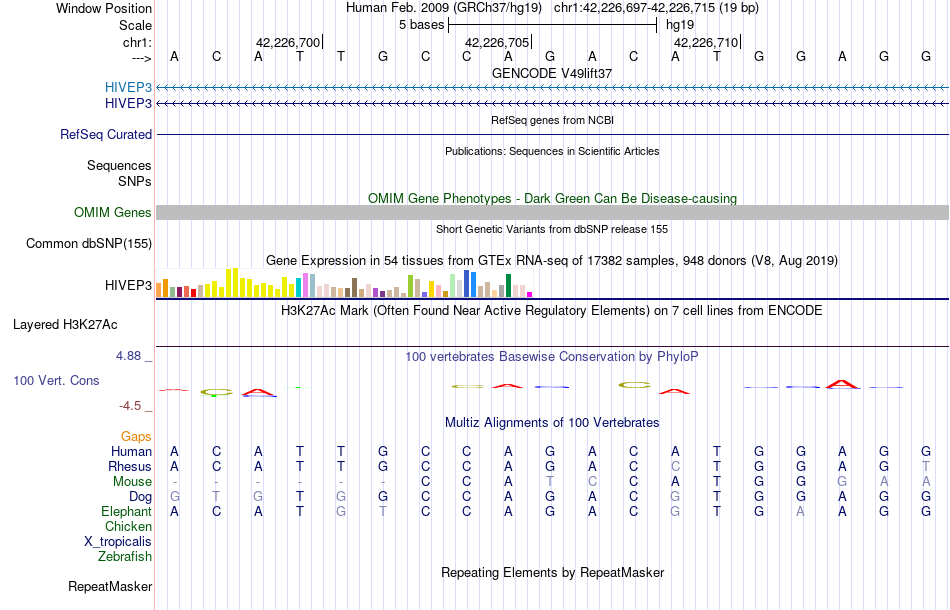This screenshot has width=950, height=610.
Task: Open '100 vertebrates Basewise Conservation by PhyloP' title
Action: [552, 356]
